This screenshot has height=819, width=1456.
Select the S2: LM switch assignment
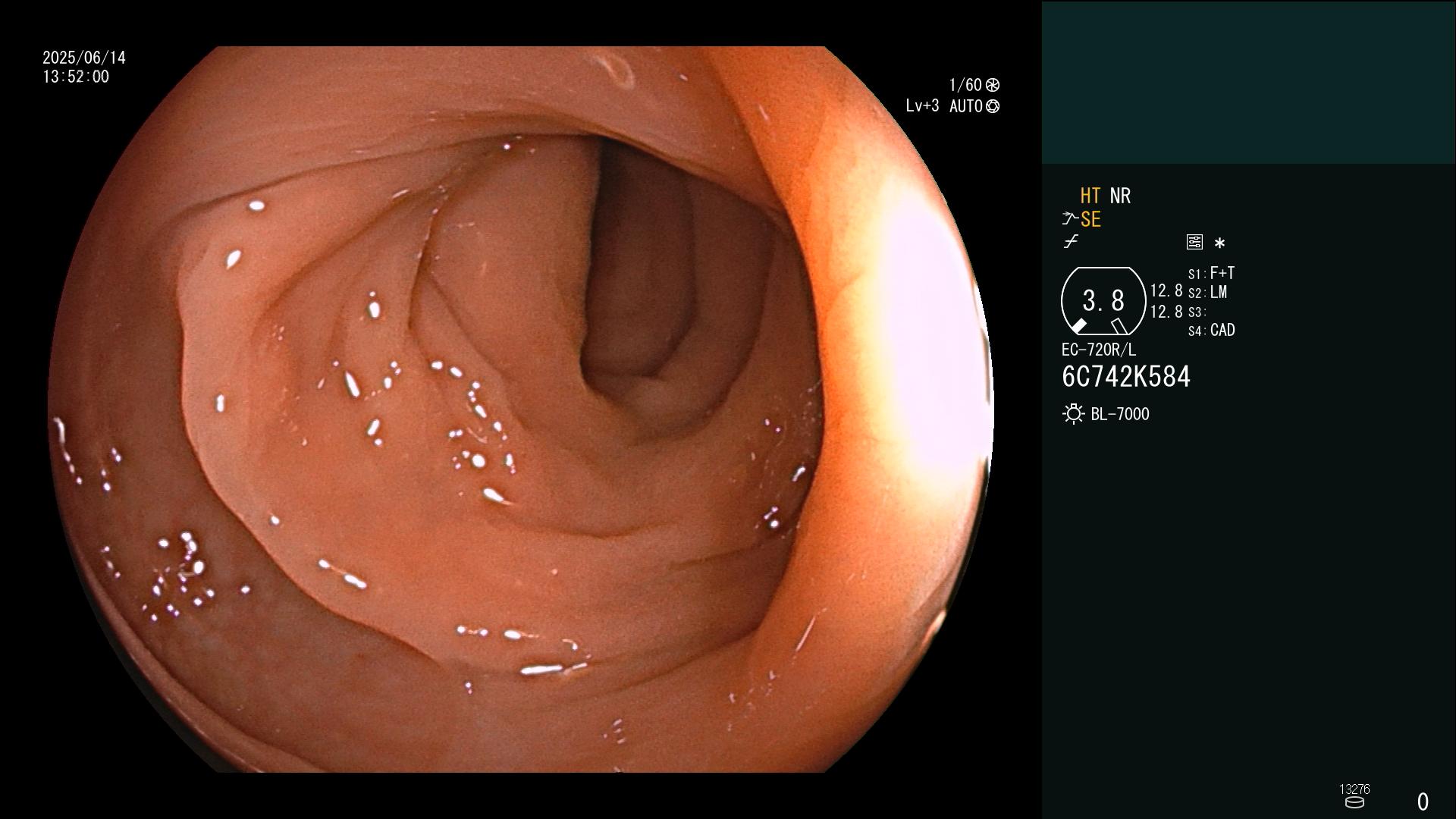pyautogui.click(x=1207, y=292)
